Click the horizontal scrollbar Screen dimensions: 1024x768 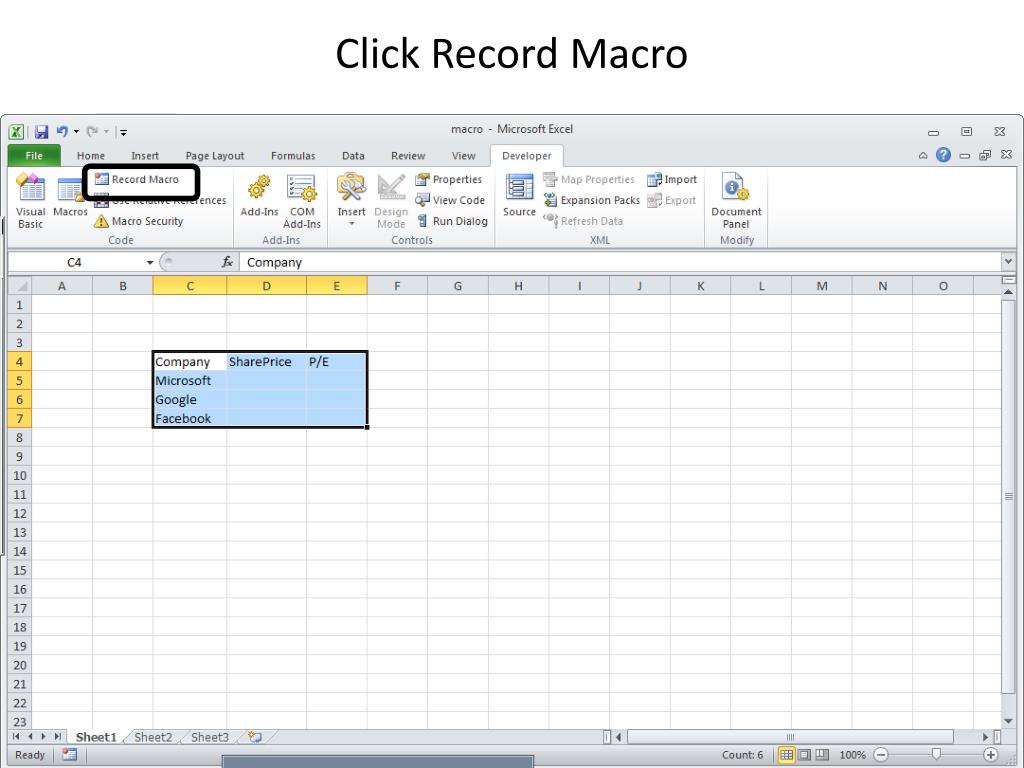pyautogui.click(x=790, y=737)
